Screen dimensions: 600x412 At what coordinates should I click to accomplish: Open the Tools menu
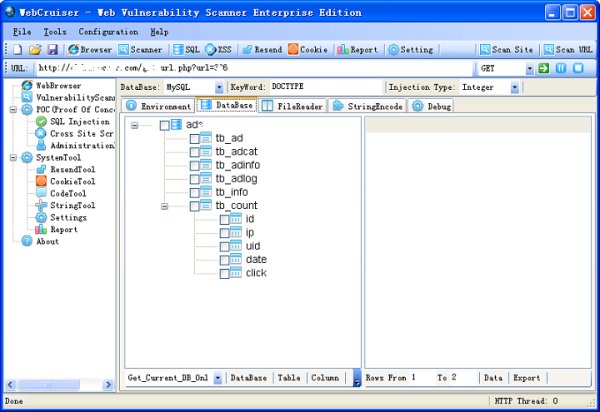[55, 32]
